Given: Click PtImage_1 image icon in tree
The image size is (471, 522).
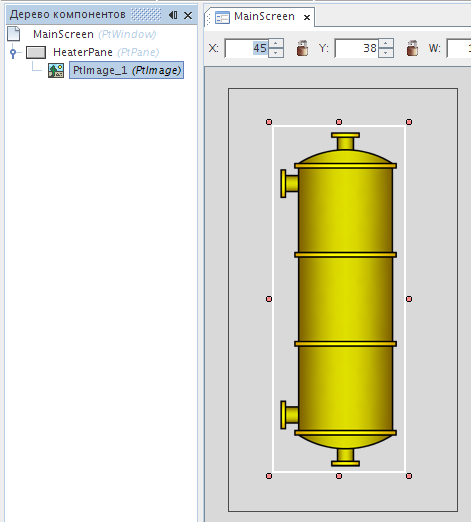Looking at the screenshot, I should tap(56, 70).
